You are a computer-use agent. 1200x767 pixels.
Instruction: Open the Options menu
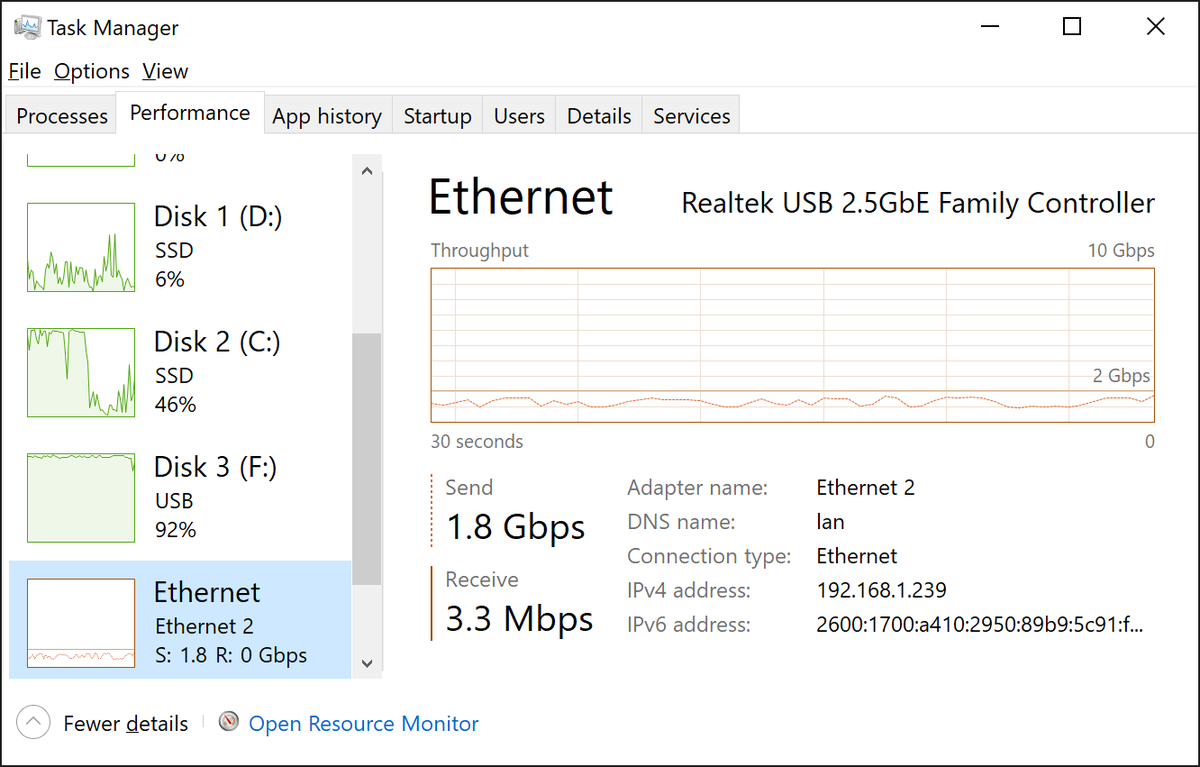pos(91,71)
